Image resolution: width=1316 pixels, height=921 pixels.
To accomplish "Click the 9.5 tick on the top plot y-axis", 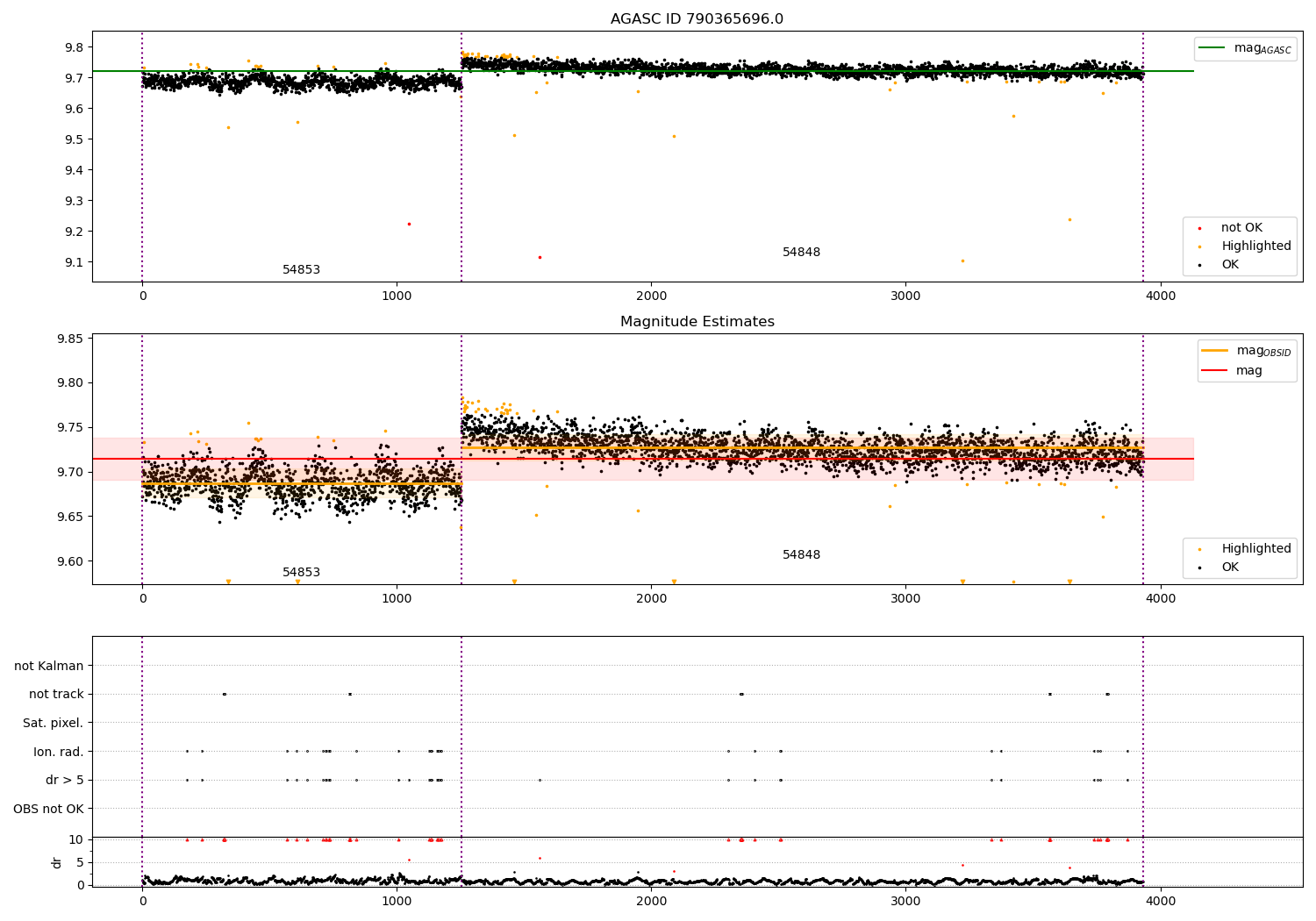I will [74, 139].
